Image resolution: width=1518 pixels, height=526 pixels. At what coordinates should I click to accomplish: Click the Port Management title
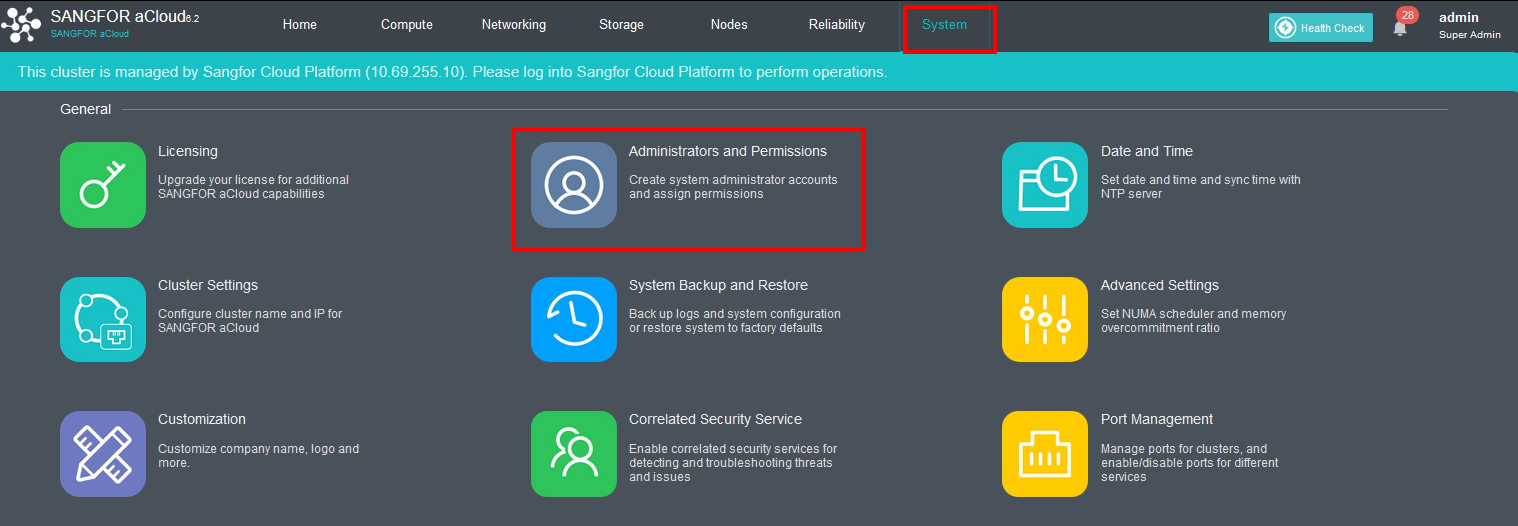point(1157,419)
